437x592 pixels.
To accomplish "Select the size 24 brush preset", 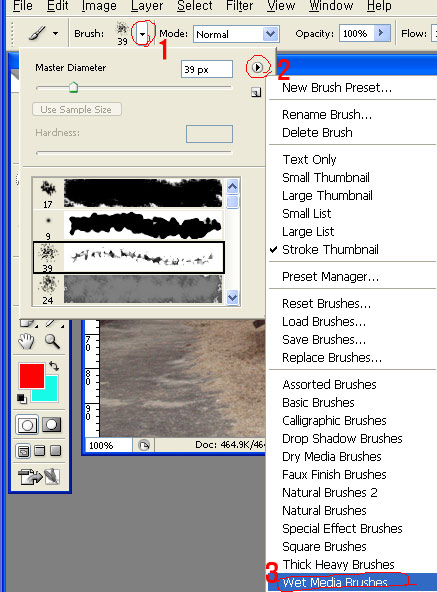I will [128, 289].
